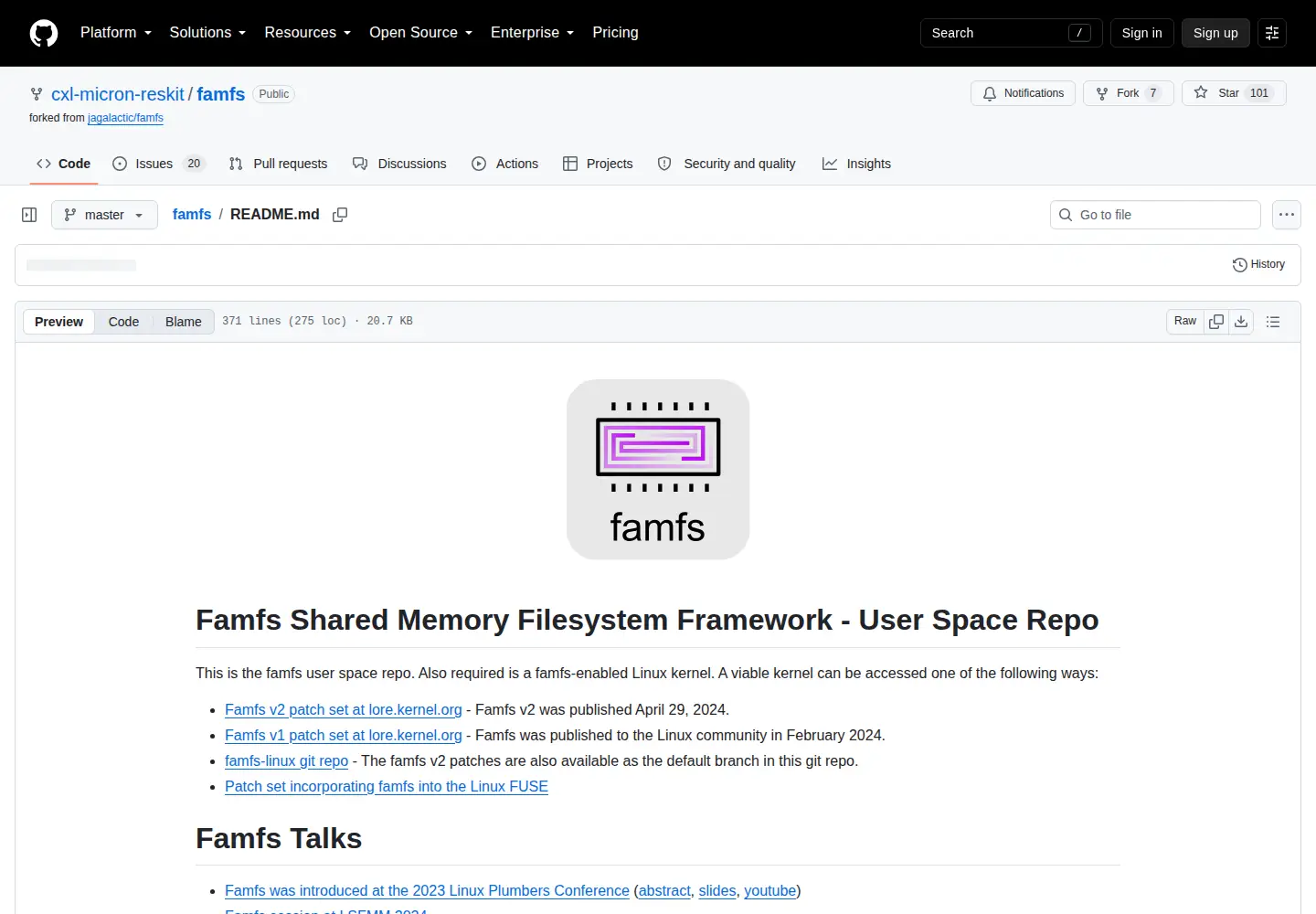Switch to Code view
Screen dimensions: 1316x914
pos(123,322)
